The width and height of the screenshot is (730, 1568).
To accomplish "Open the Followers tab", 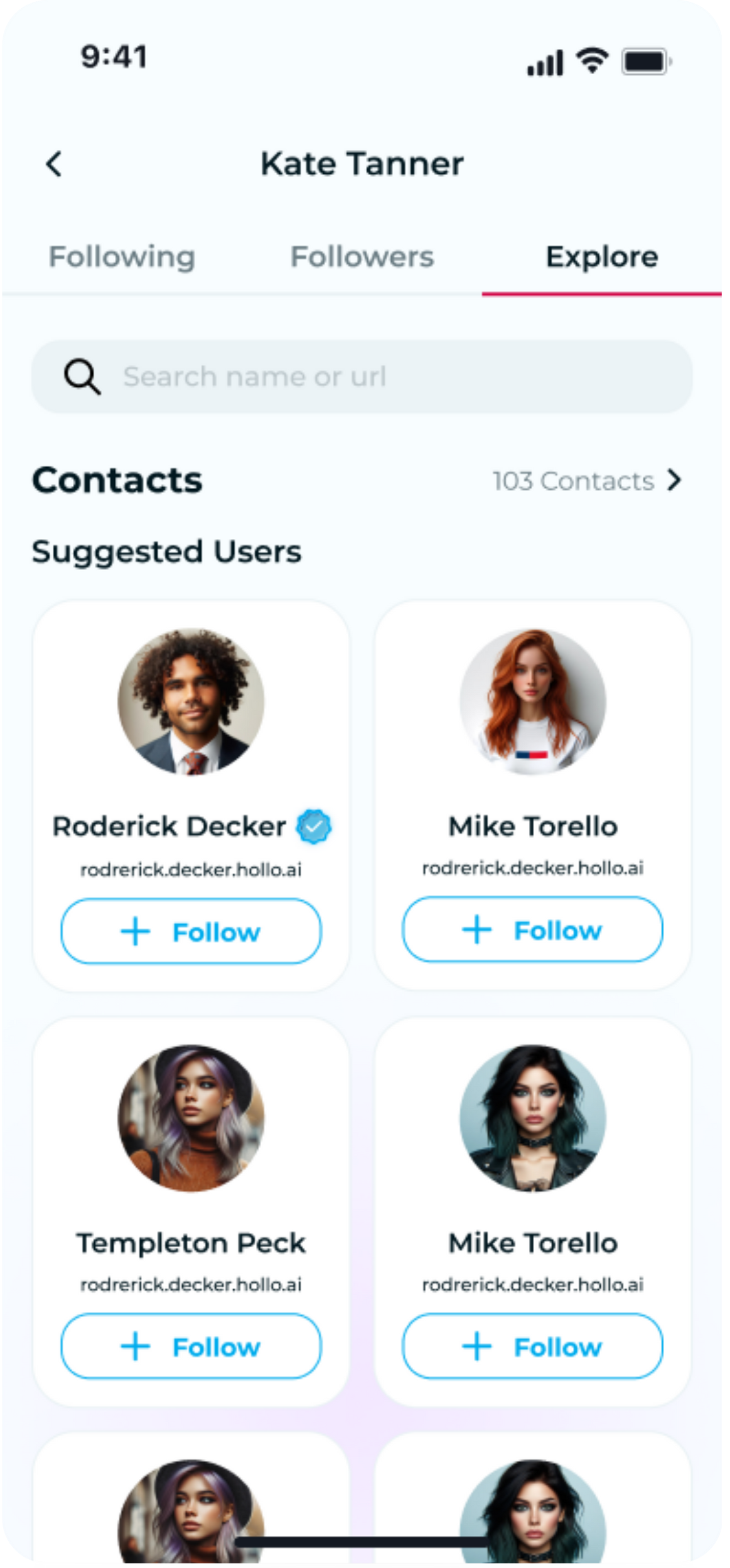I will click(362, 257).
